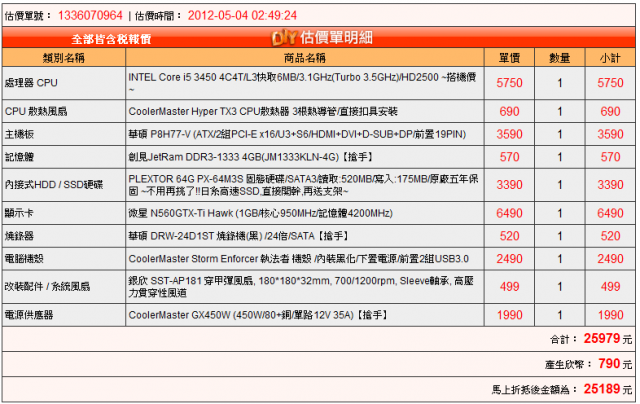Screen dimensions: 640x404
Task: Click the 類別名稱 column header
Action: pyautogui.click(x=64, y=58)
